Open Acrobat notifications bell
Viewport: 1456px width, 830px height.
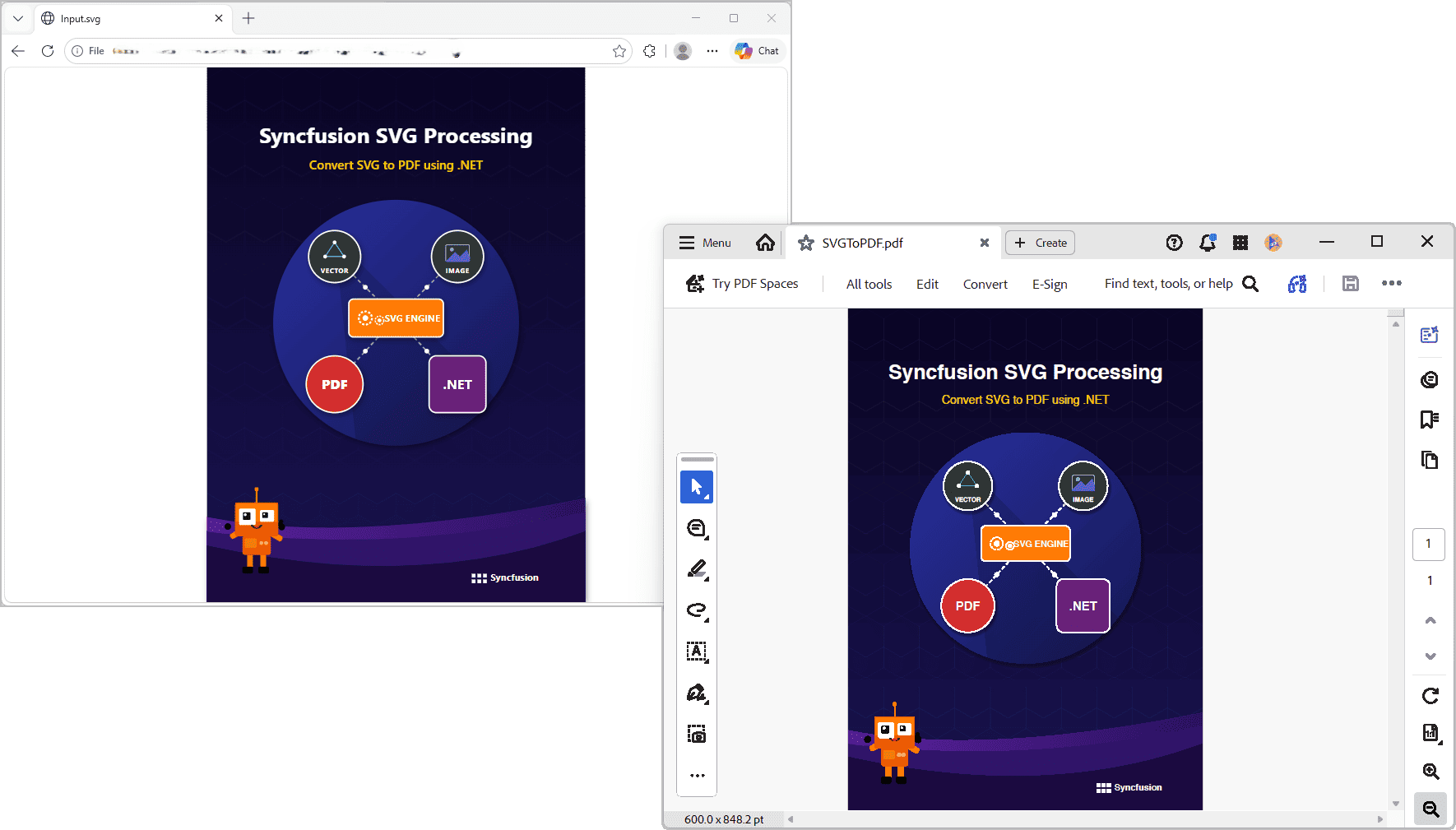pos(1208,243)
